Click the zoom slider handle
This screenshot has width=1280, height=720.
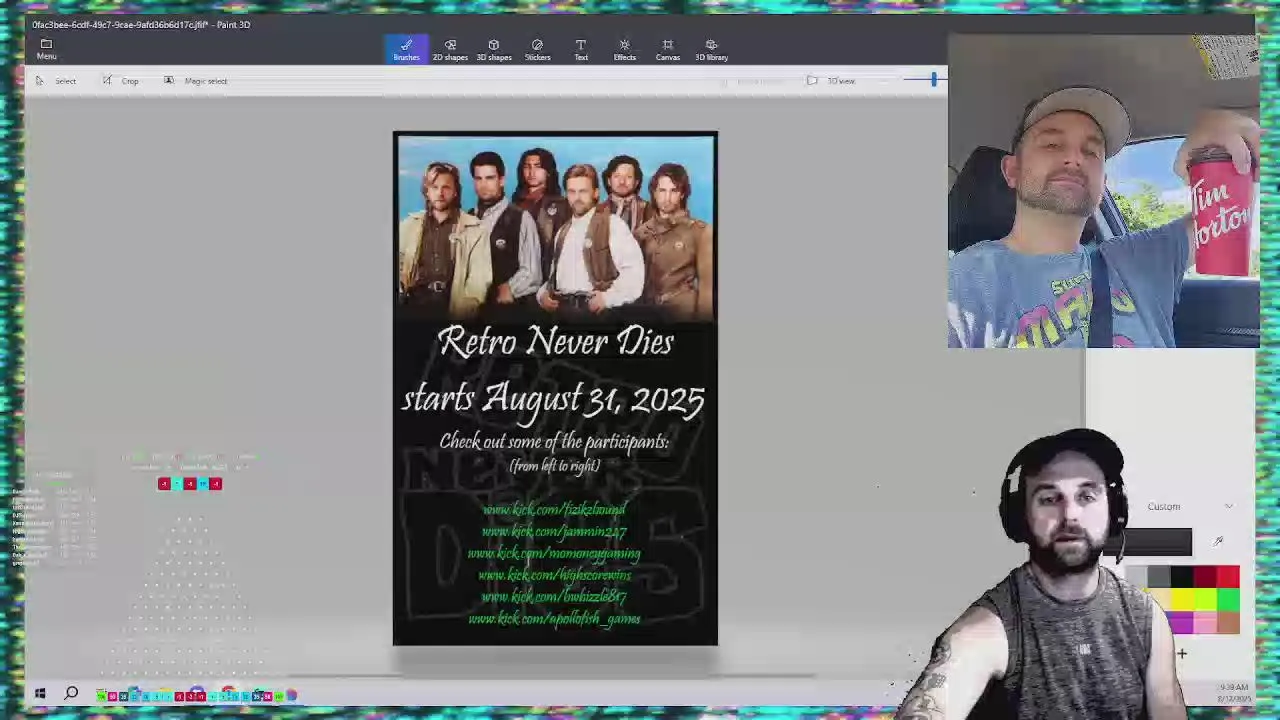click(x=934, y=80)
